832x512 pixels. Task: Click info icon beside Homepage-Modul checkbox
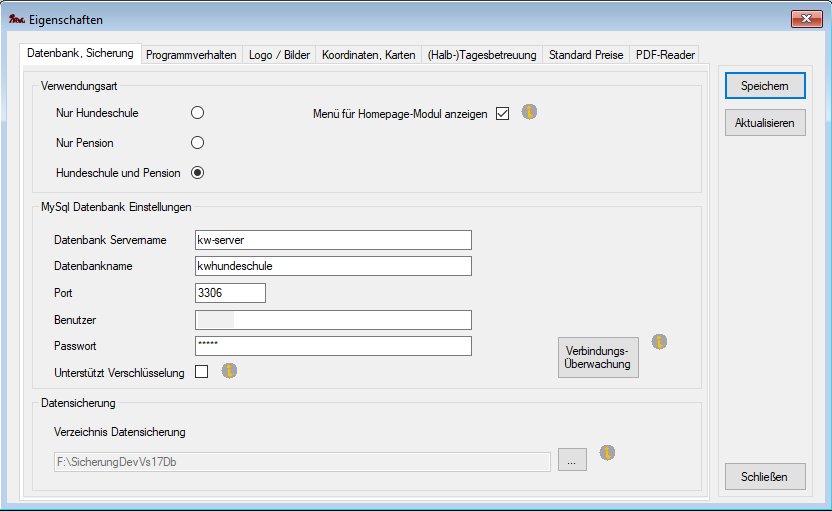coord(530,112)
